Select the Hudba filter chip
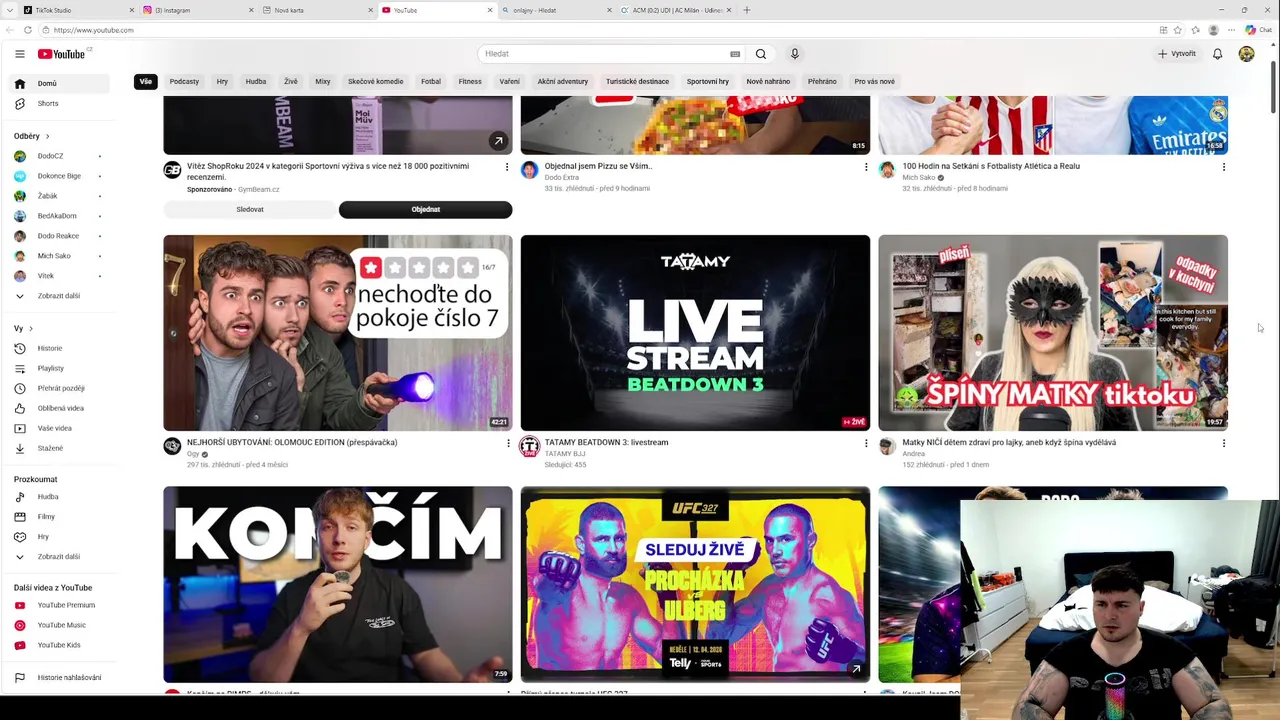 point(256,82)
